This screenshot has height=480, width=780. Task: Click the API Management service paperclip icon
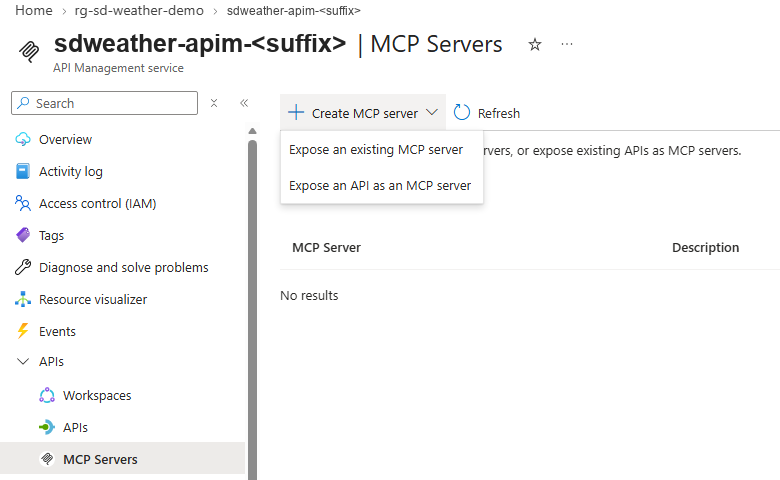click(x=29, y=51)
